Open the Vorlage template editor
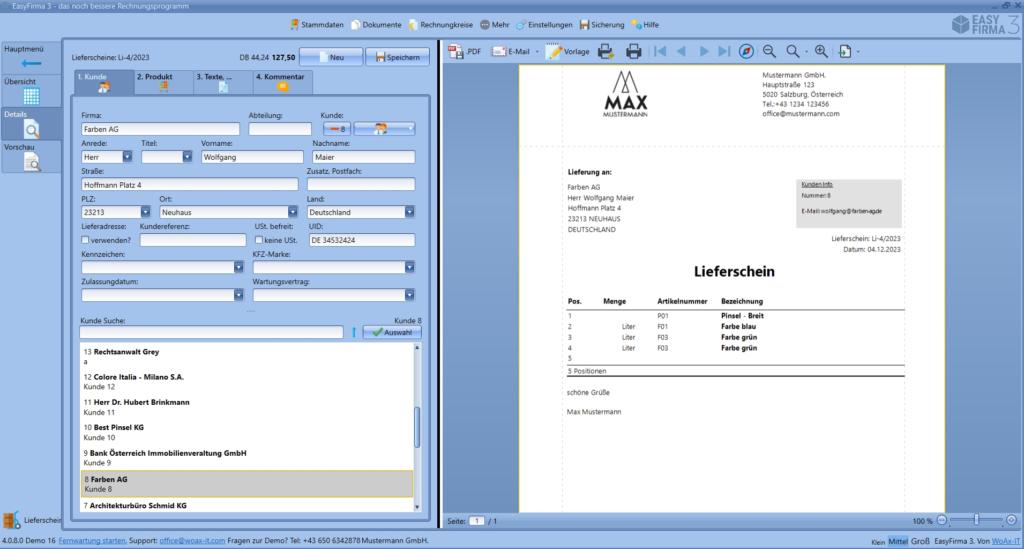This screenshot has height=549, width=1024. pos(567,51)
